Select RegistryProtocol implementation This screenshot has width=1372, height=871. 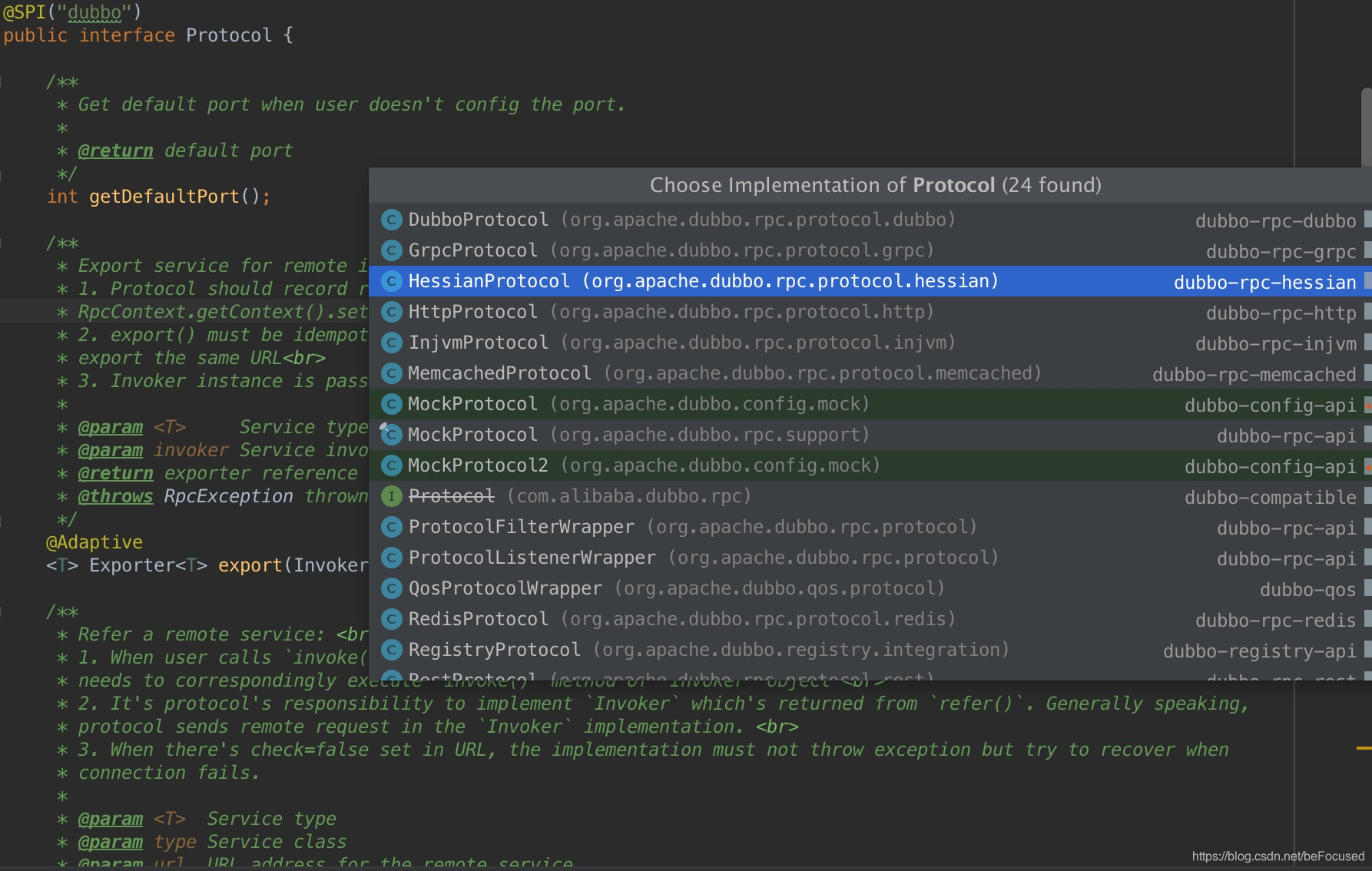[870, 650]
